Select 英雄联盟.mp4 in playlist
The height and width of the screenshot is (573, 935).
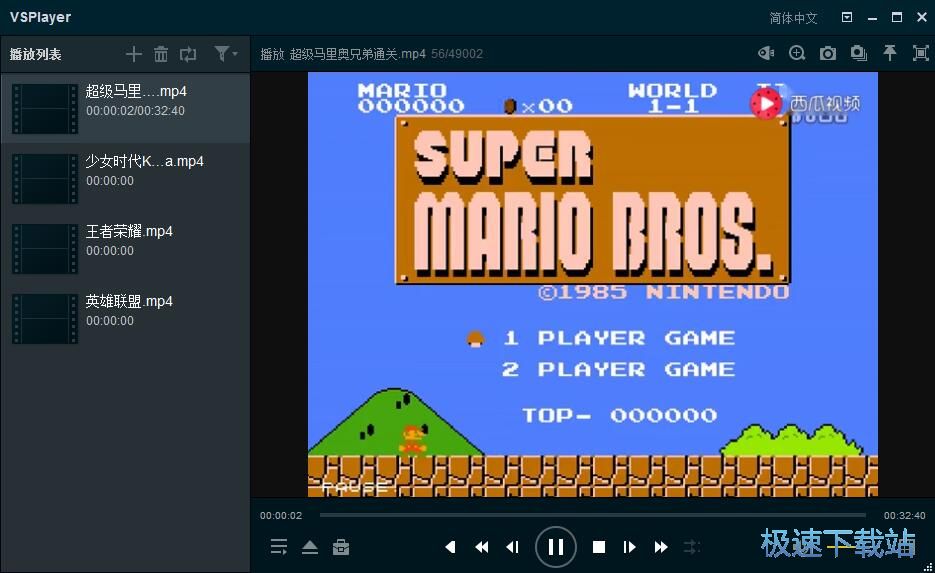125,318
